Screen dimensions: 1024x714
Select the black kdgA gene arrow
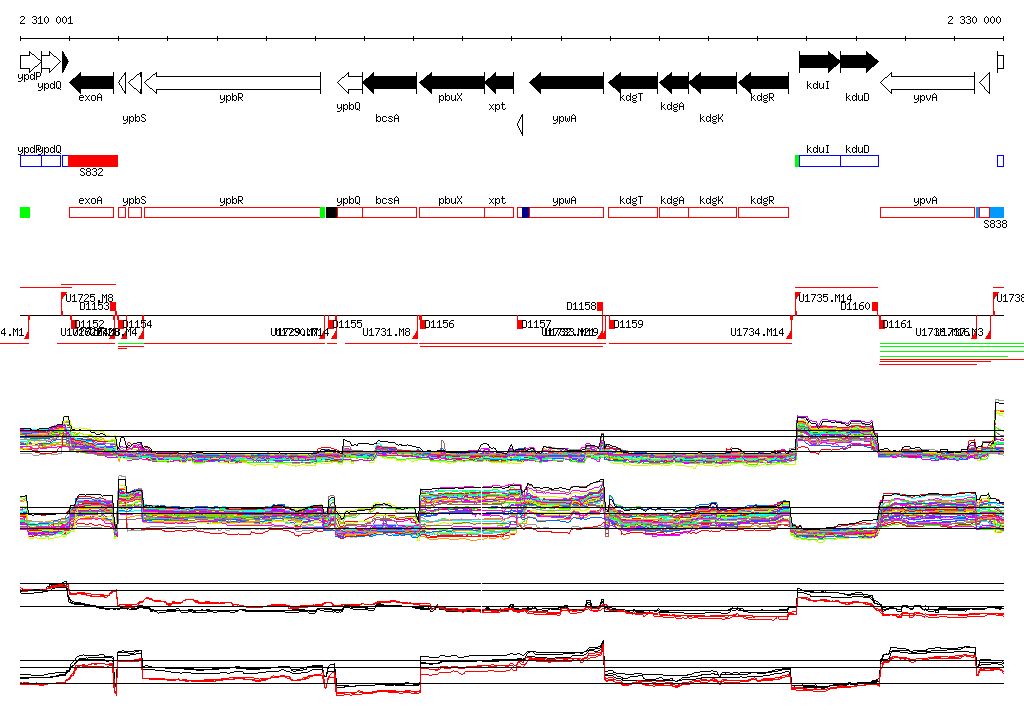point(674,83)
